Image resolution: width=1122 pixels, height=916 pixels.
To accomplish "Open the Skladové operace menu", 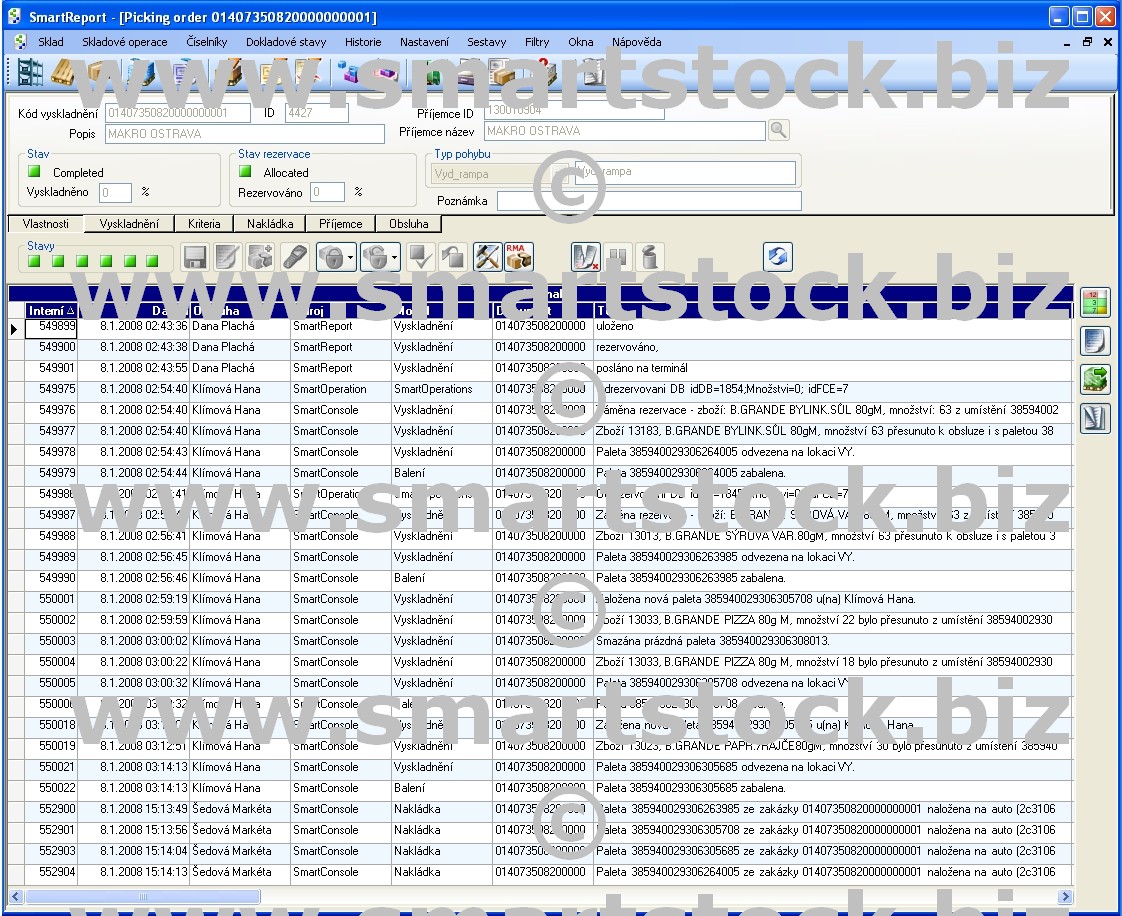I will click(x=124, y=42).
